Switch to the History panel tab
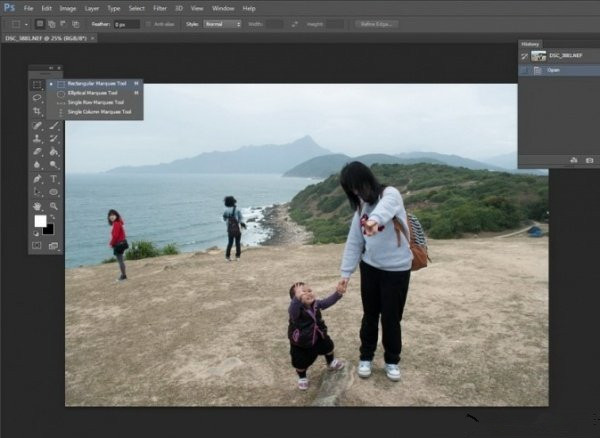The image size is (600, 438). (x=530, y=44)
